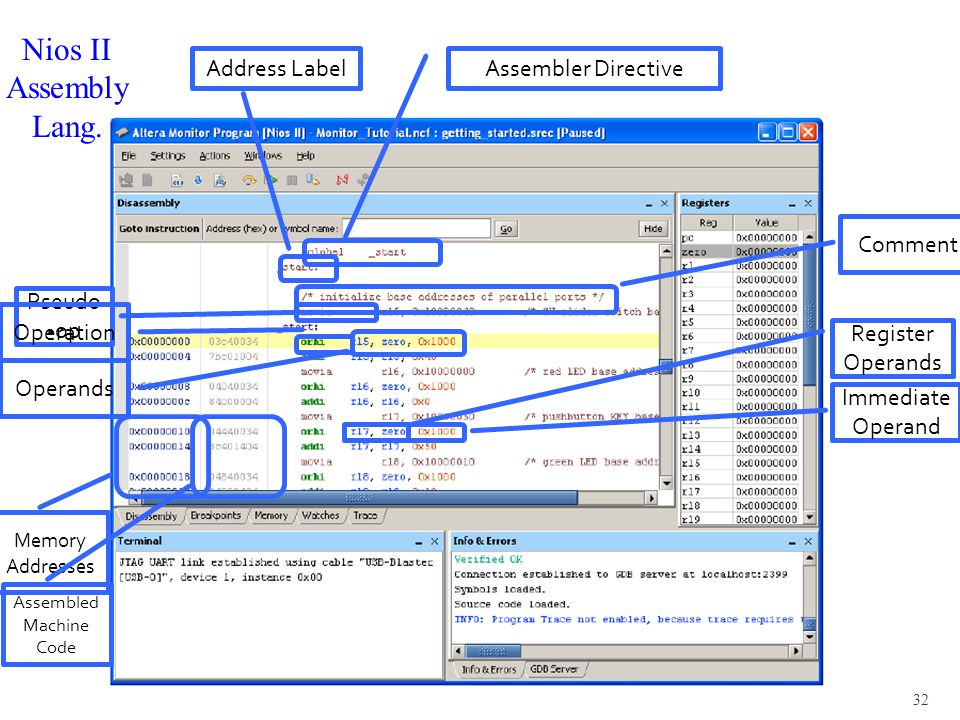Open the Help menu

tap(306, 156)
